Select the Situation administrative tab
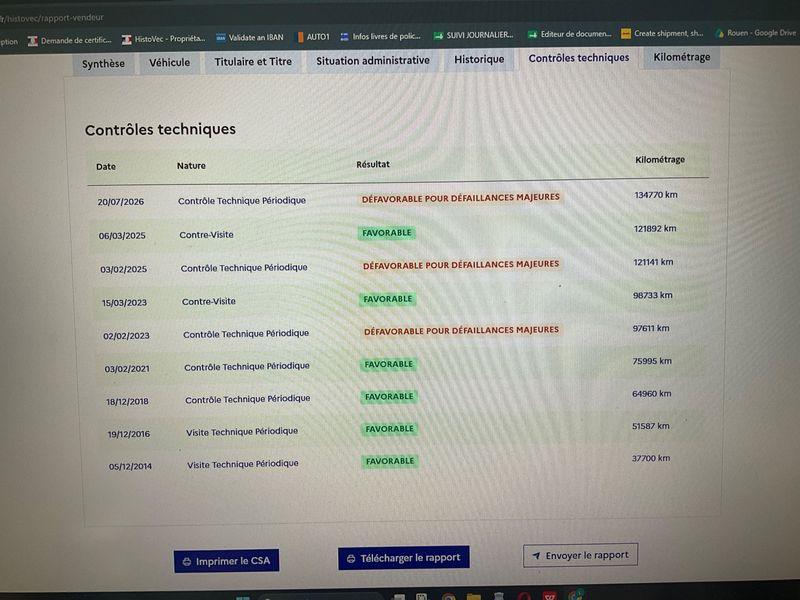Viewport: 800px width, 600px height. 372,61
